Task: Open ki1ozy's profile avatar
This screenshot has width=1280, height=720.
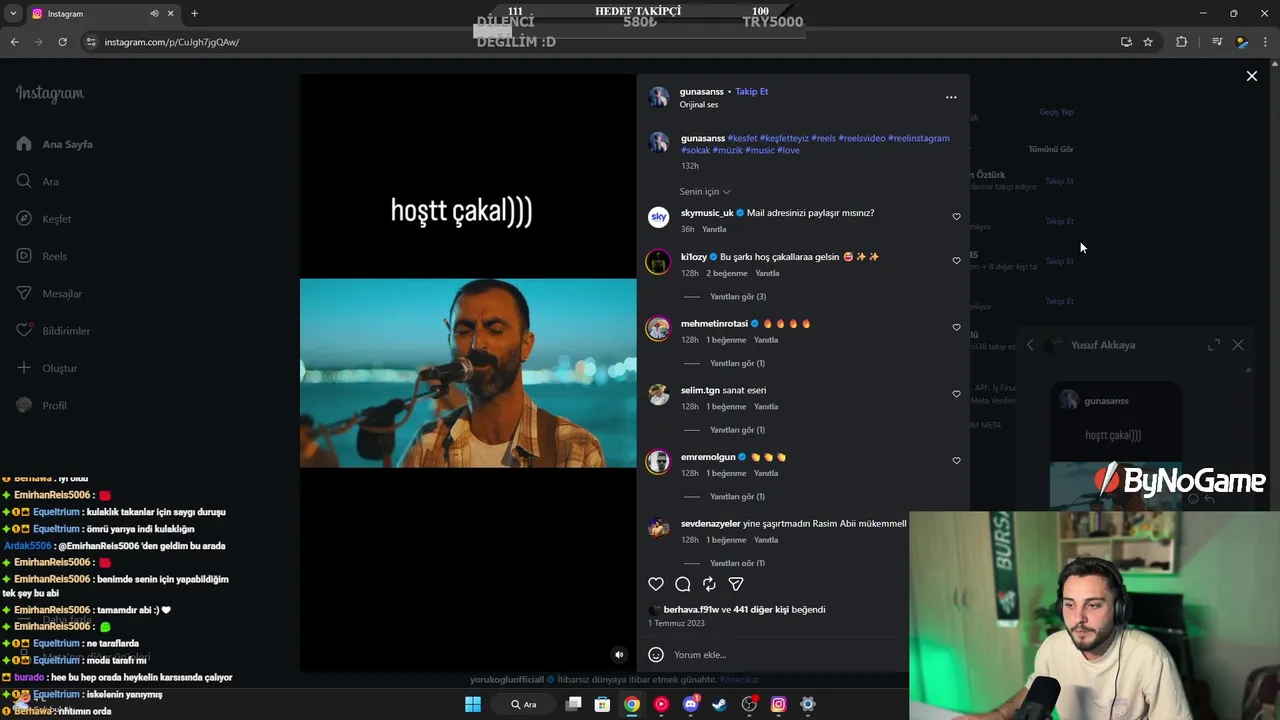Action: (658, 262)
